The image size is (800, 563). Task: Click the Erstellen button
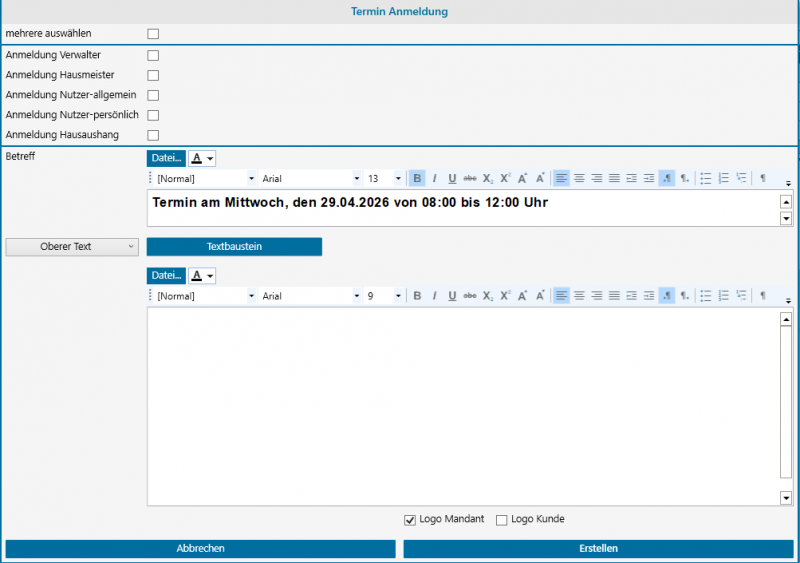[598, 549]
